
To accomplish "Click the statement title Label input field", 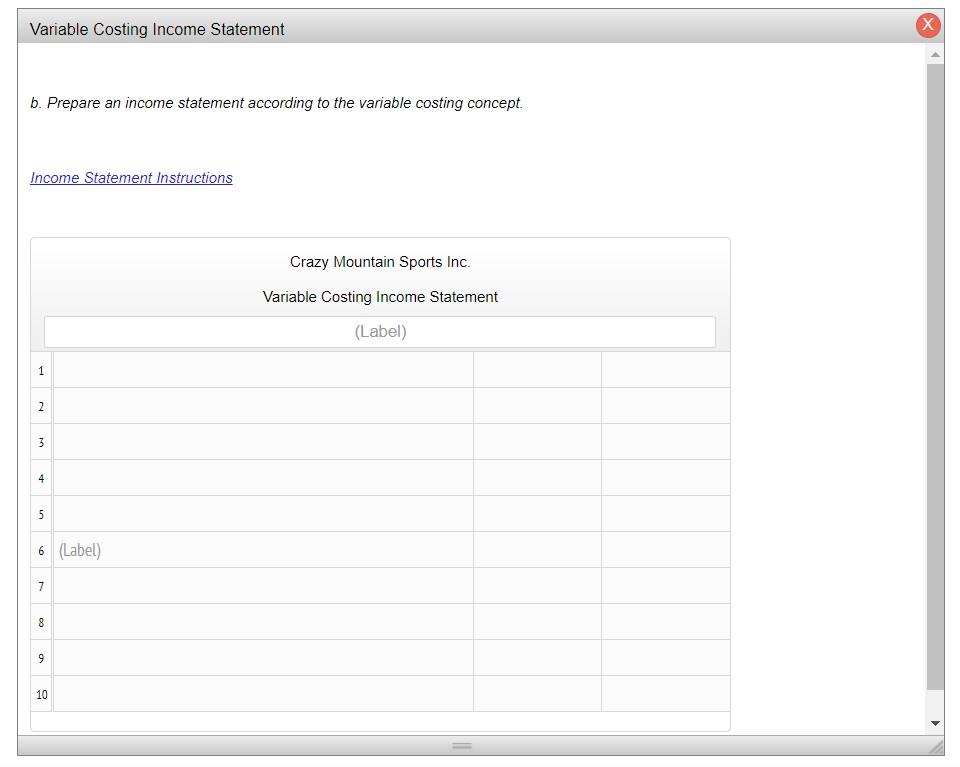I will (x=380, y=331).
